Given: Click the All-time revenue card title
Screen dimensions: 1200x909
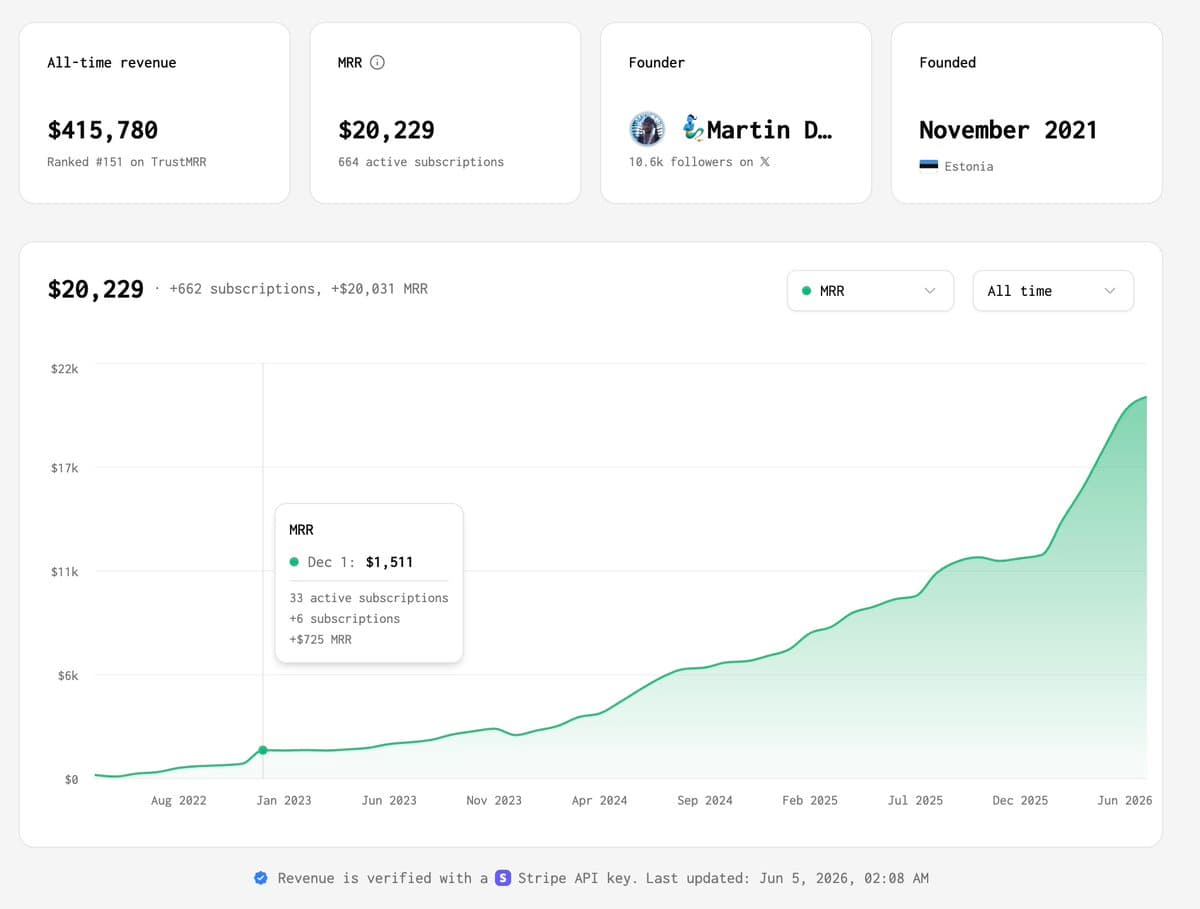Looking at the screenshot, I should (111, 62).
